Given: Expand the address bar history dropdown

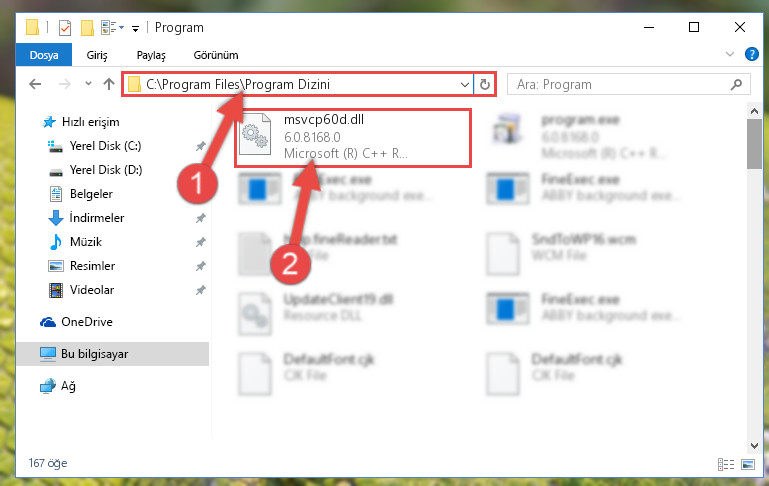Looking at the screenshot, I should (x=464, y=85).
